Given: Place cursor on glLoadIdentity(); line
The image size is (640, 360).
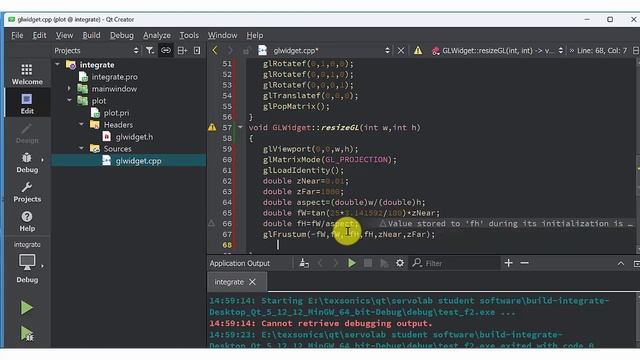Looking at the screenshot, I should [303, 170].
